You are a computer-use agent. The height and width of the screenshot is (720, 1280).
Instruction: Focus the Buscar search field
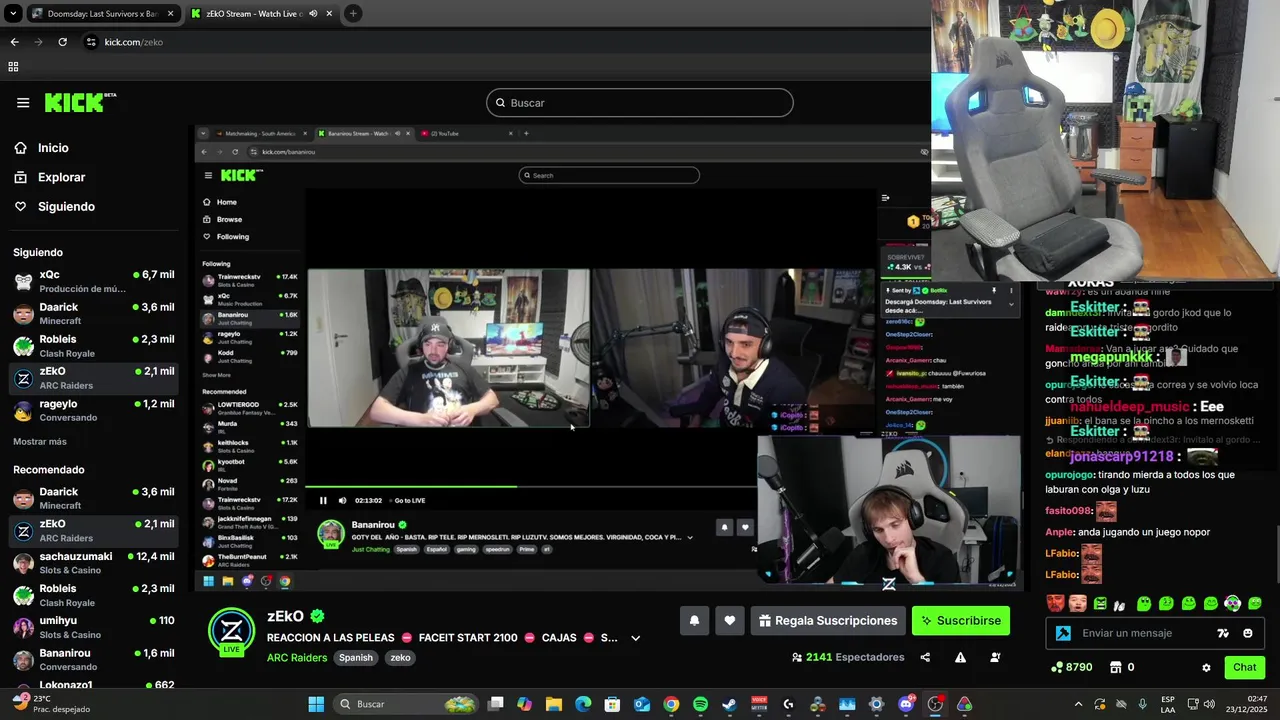[x=640, y=103]
